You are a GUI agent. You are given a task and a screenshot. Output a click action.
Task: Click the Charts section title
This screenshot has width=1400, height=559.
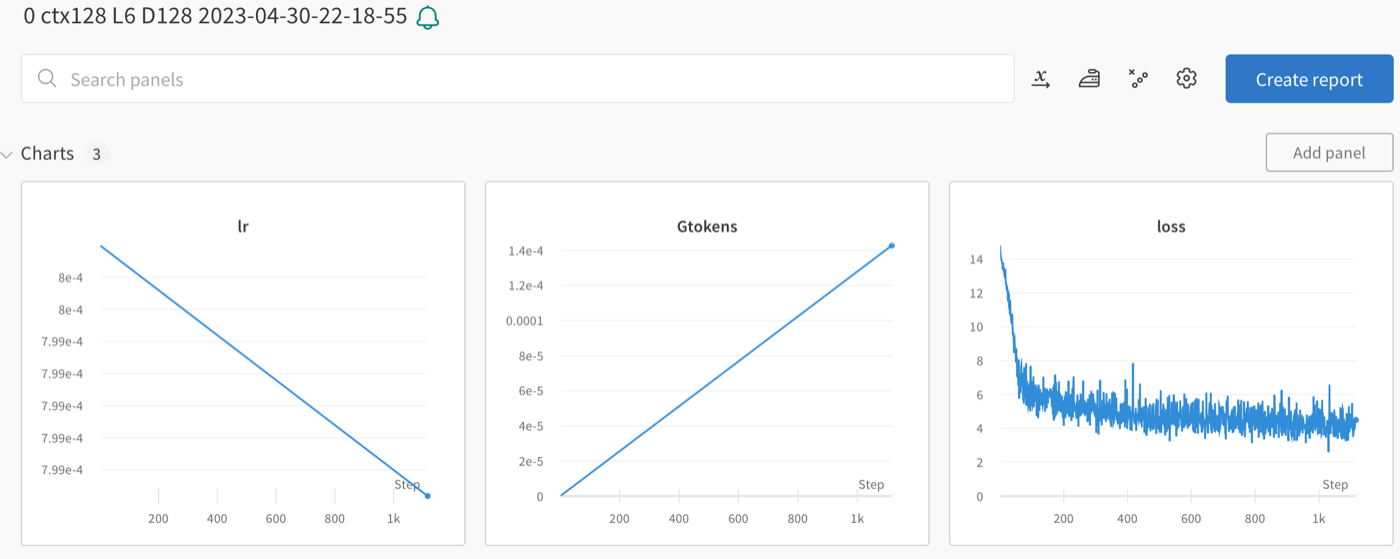point(47,153)
